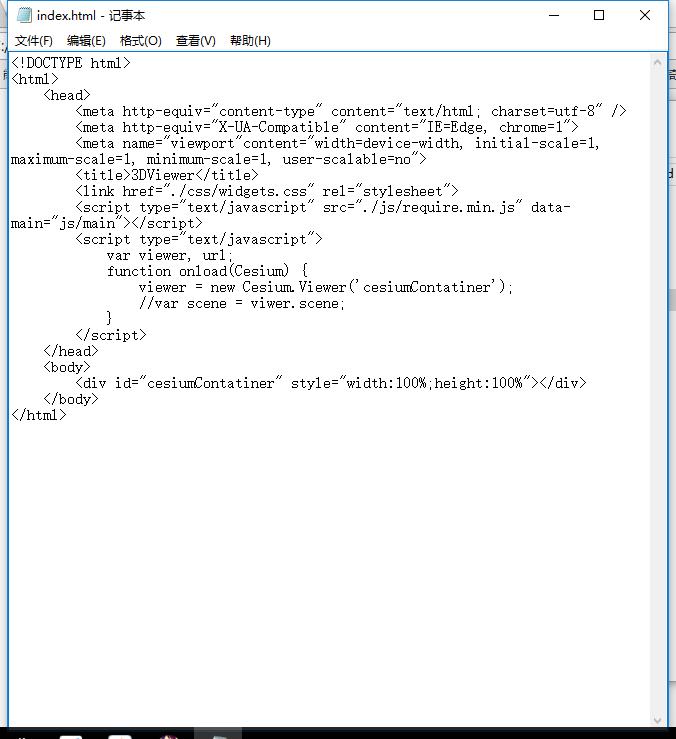
Task: Open the 格式(O) menu
Action: tap(140, 41)
